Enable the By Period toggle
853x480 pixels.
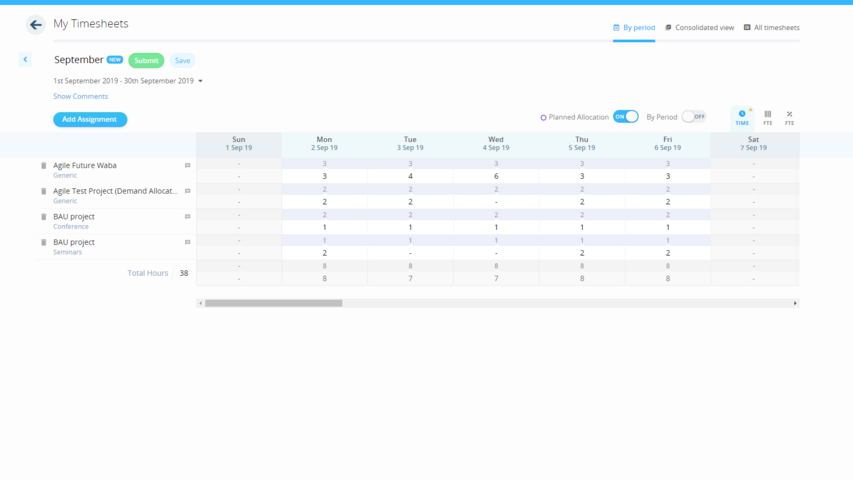coord(693,117)
